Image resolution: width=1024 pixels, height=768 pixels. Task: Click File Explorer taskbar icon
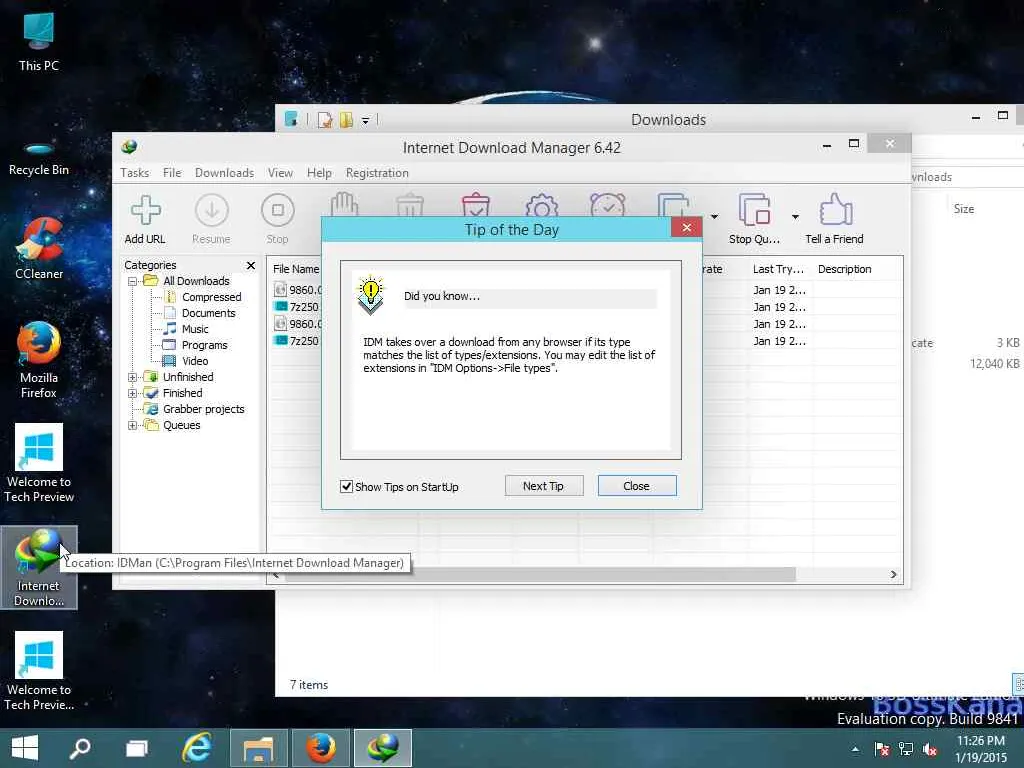pyautogui.click(x=259, y=748)
